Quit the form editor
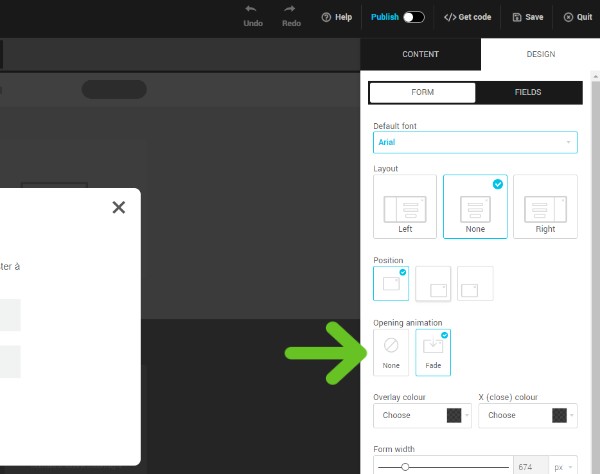600x474 pixels. tap(577, 17)
